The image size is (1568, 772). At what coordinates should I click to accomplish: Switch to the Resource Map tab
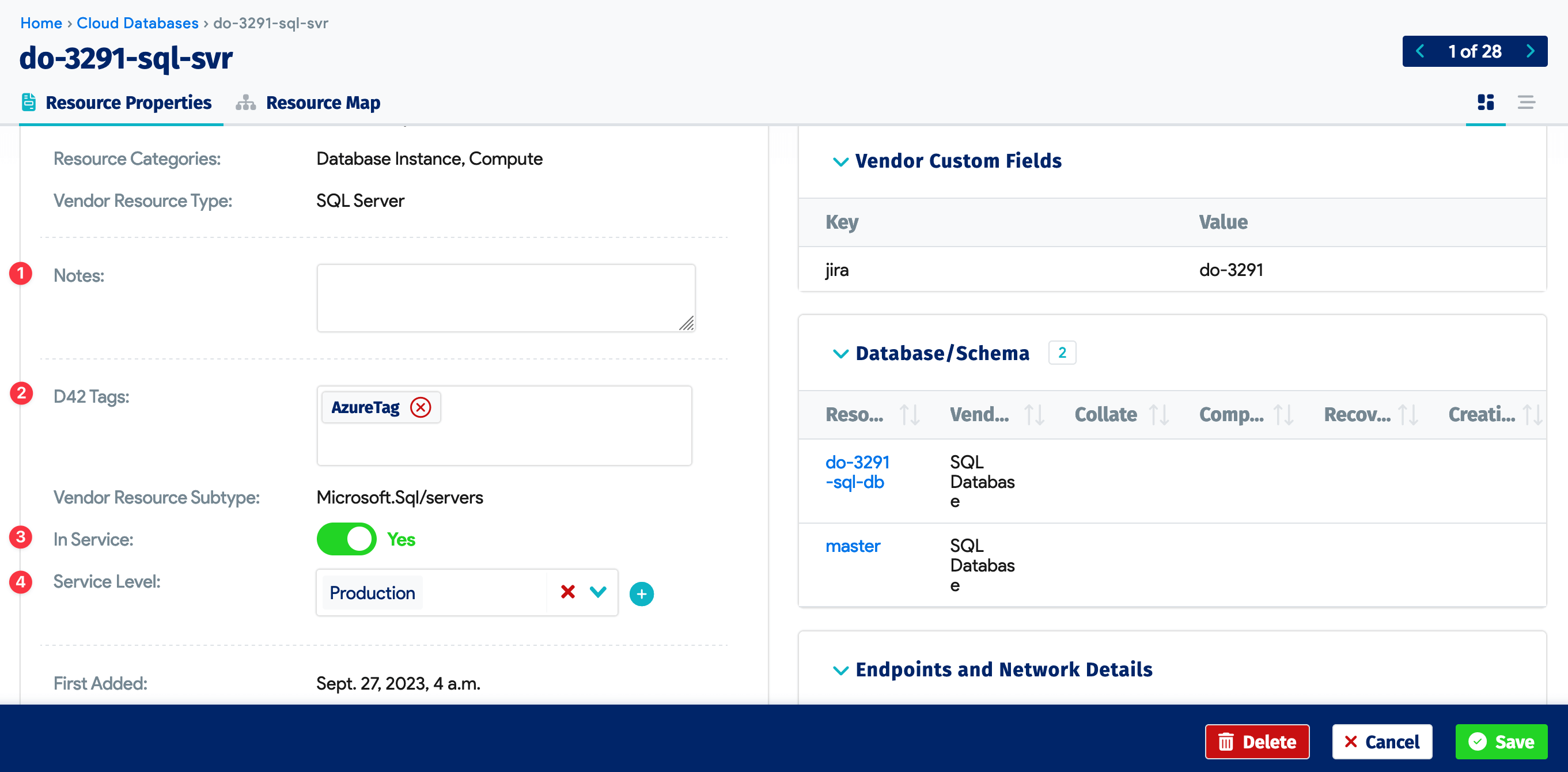click(323, 103)
